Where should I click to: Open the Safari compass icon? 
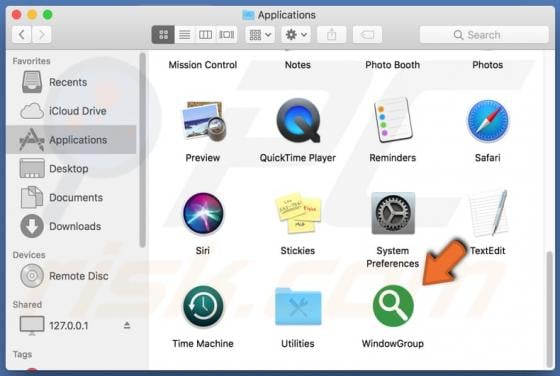pos(488,121)
